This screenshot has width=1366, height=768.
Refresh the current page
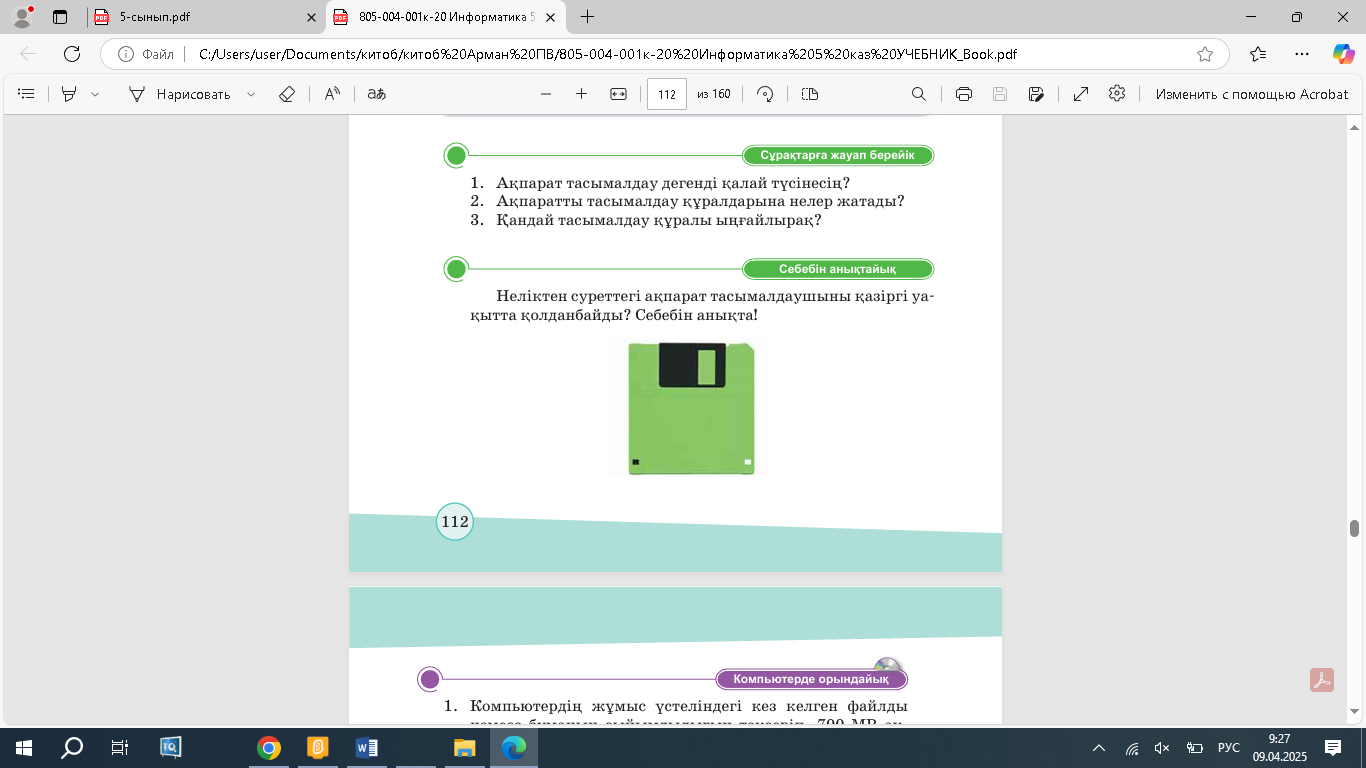(72, 54)
